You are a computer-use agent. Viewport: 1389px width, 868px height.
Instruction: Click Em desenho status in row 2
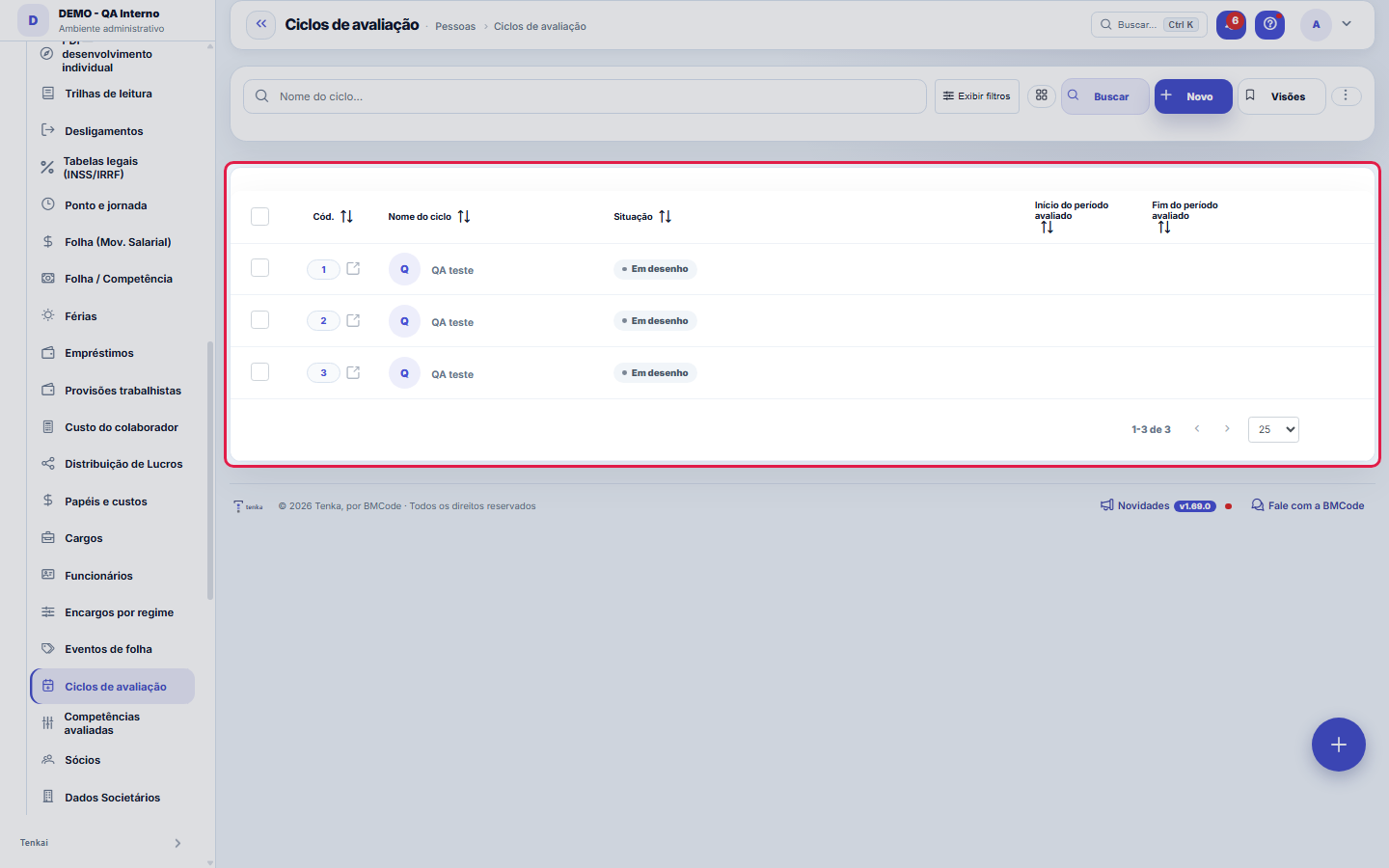(x=655, y=320)
